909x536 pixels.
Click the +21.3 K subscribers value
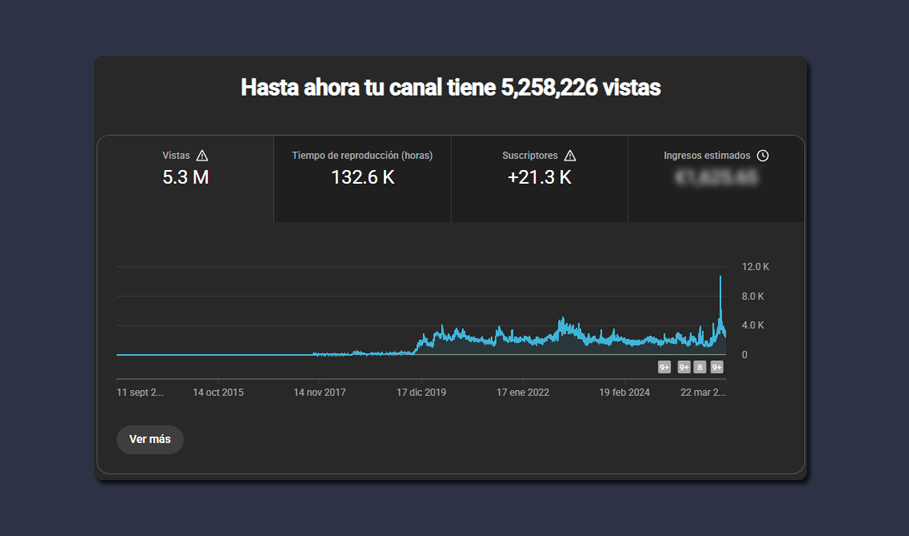(x=539, y=179)
